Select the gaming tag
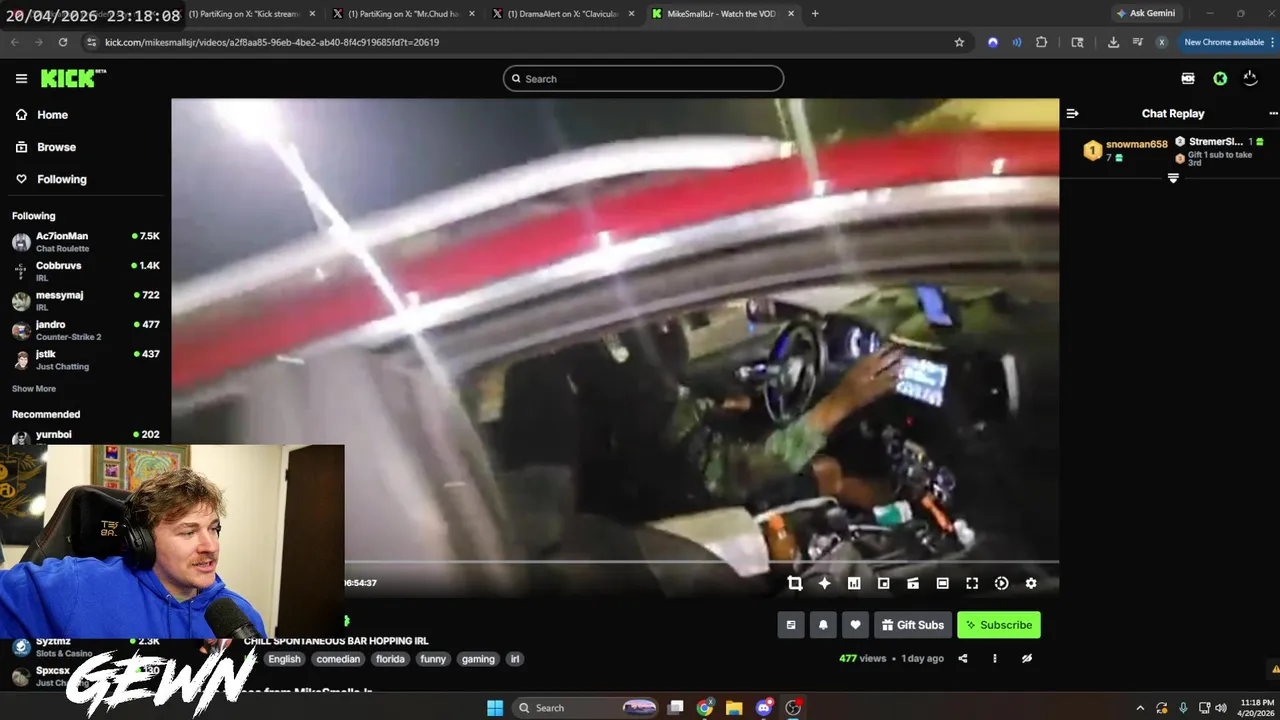The image size is (1280, 720). [x=478, y=659]
